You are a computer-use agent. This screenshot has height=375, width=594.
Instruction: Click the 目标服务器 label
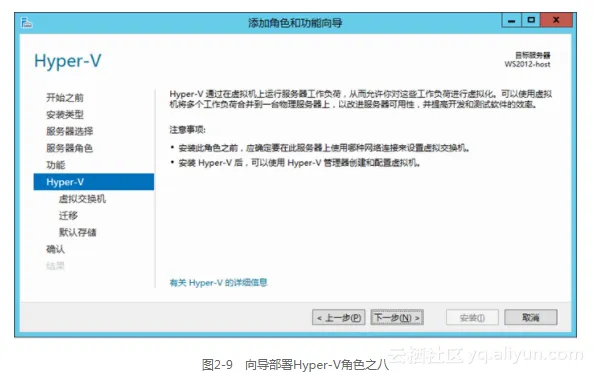(x=533, y=55)
